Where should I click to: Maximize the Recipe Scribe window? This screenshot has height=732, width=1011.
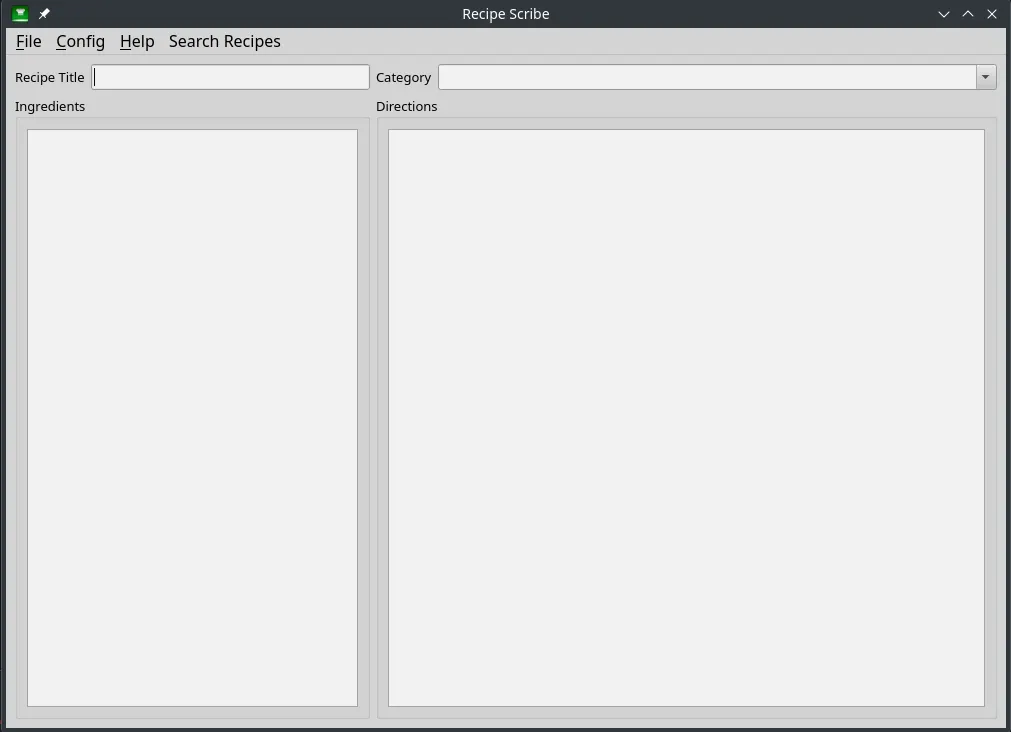point(968,14)
